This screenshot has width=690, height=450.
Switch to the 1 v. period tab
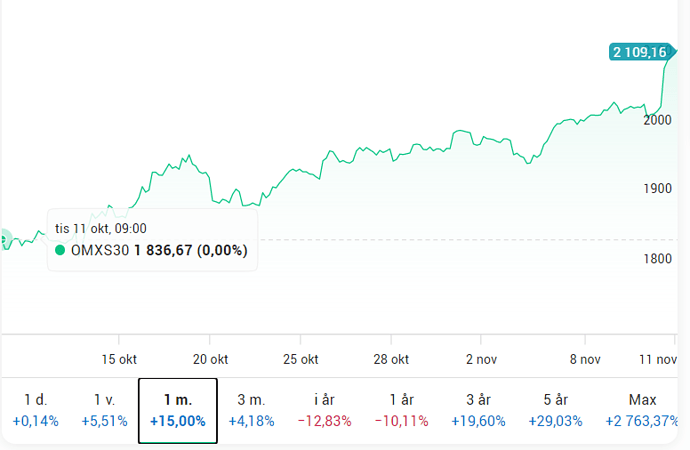(104, 410)
